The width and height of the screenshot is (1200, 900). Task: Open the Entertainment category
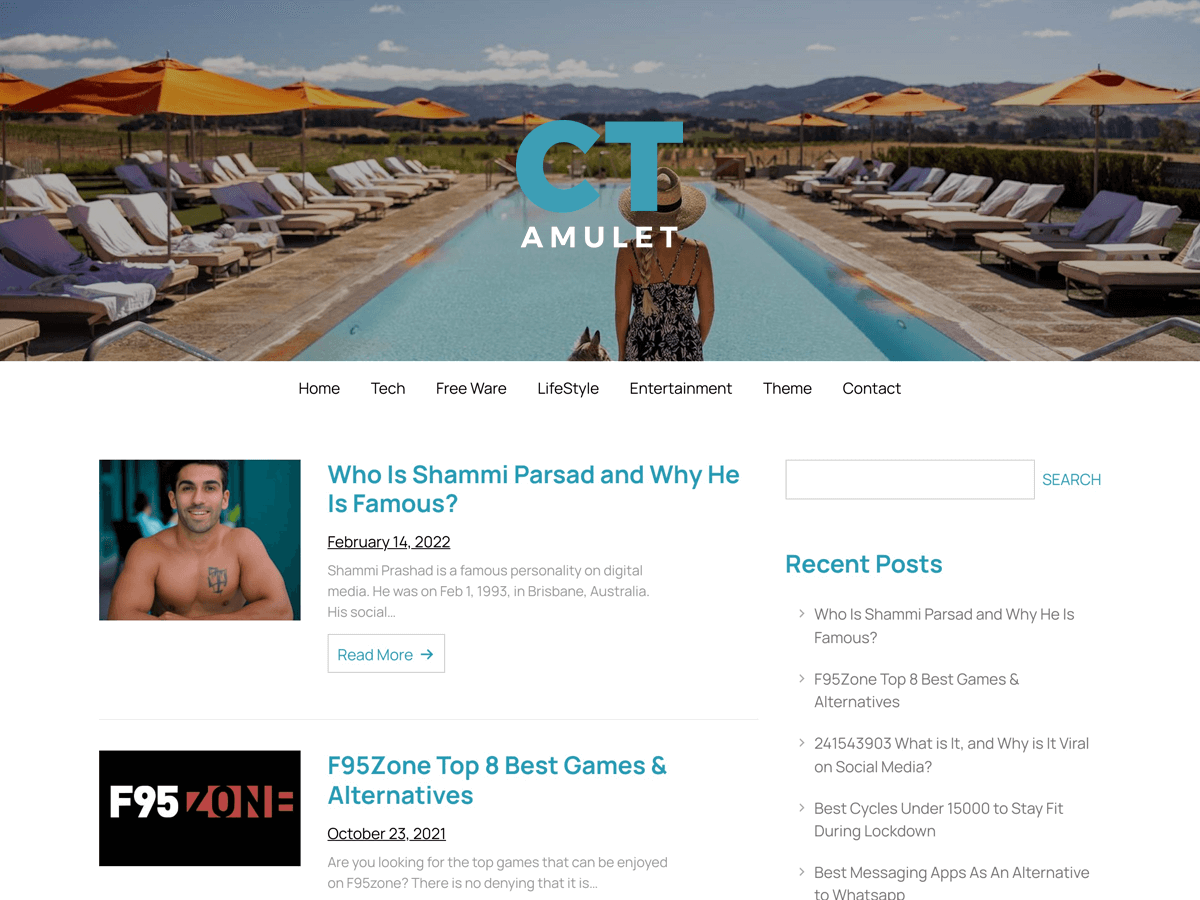pyautogui.click(x=681, y=388)
